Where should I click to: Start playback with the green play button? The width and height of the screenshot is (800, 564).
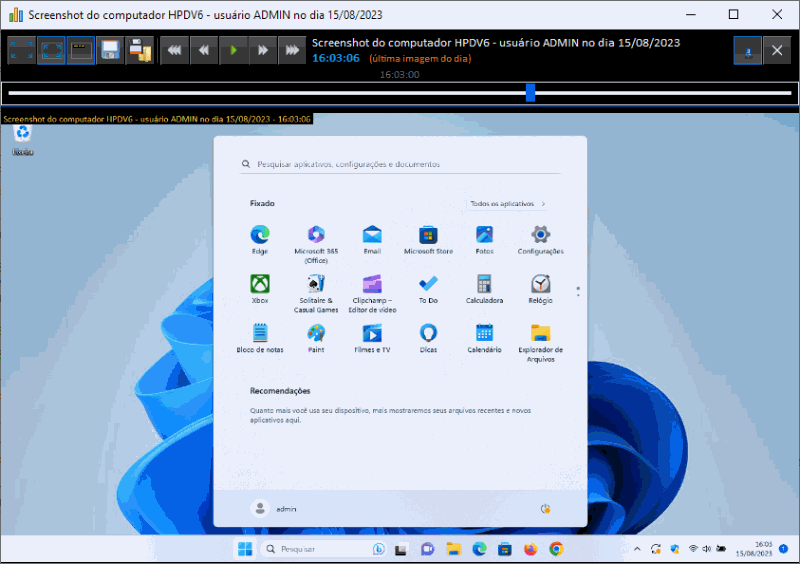[x=234, y=50]
